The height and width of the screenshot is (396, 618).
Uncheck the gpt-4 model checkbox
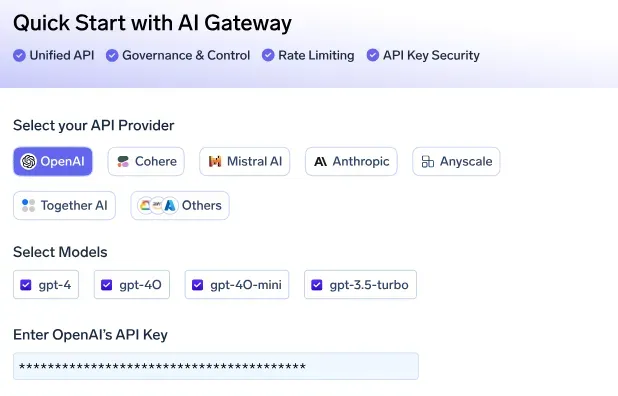[x=26, y=285]
